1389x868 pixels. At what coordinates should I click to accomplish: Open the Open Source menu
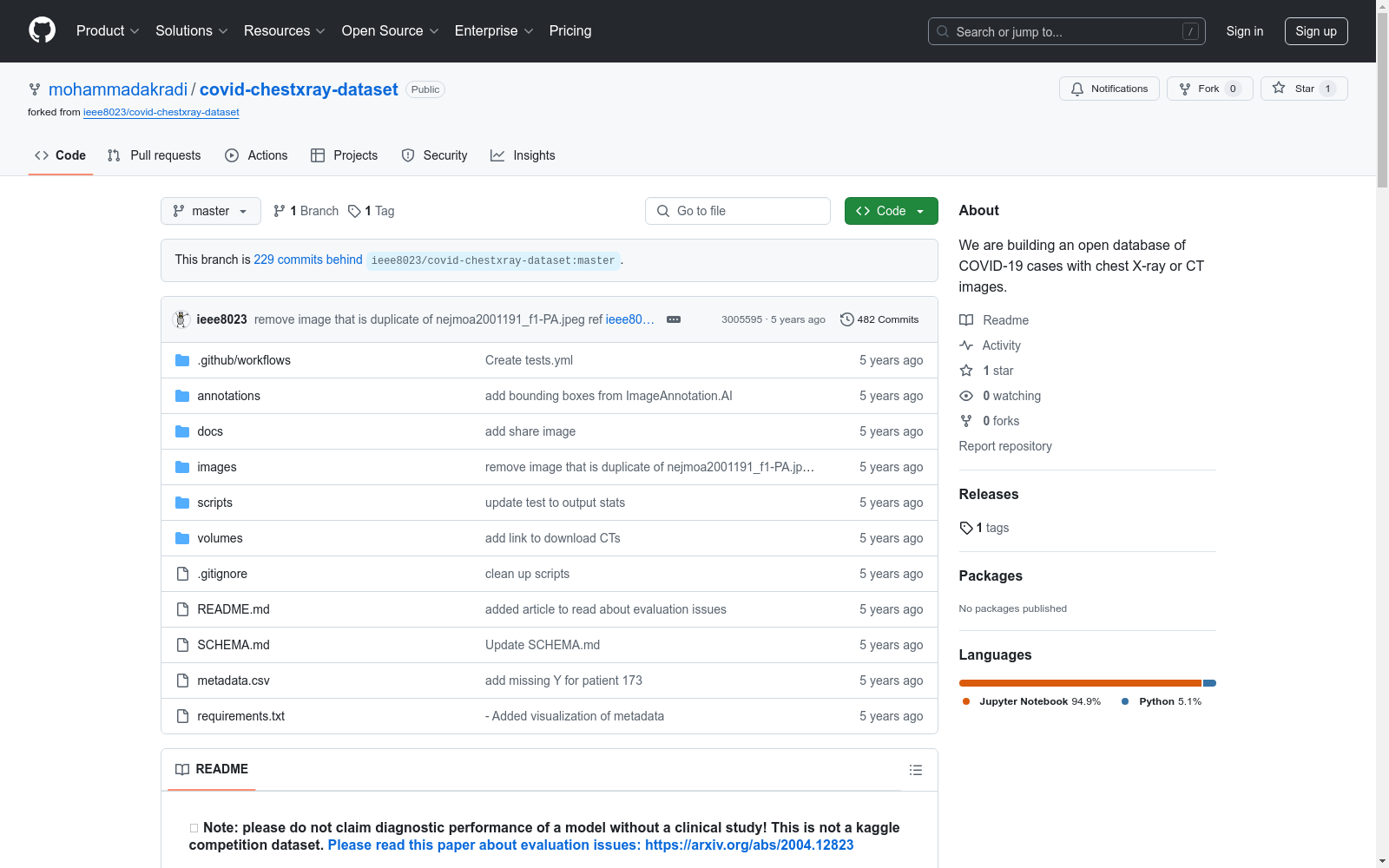(391, 30)
